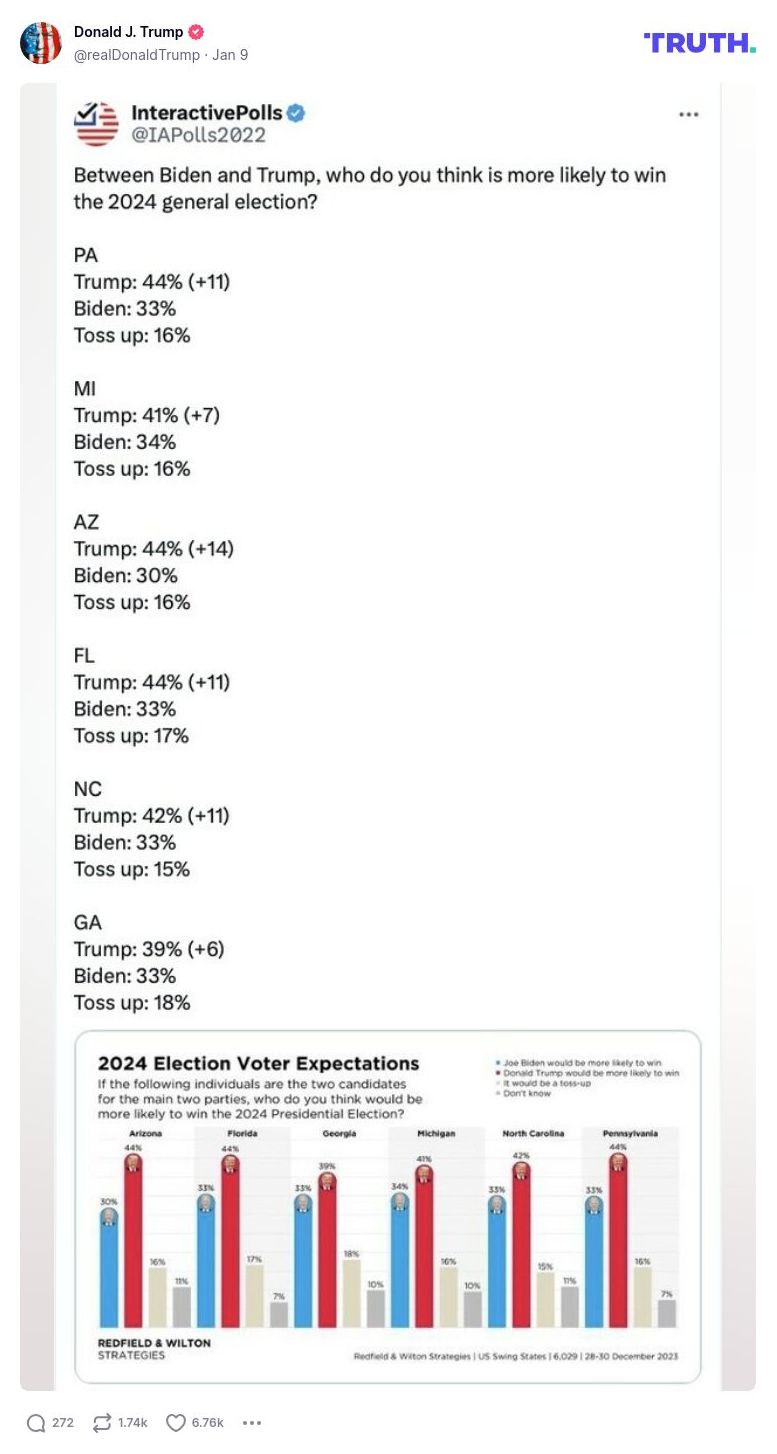Click the 6.76k likes count

(x=207, y=1422)
